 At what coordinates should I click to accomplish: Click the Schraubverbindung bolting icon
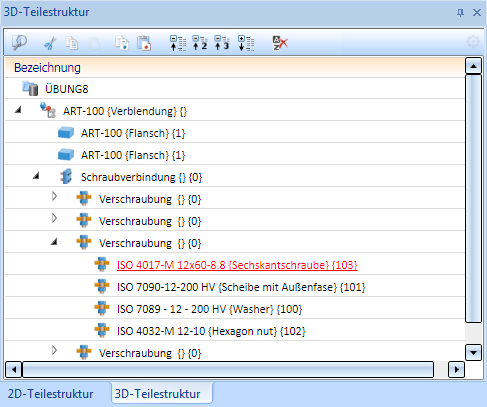[x=66, y=176]
